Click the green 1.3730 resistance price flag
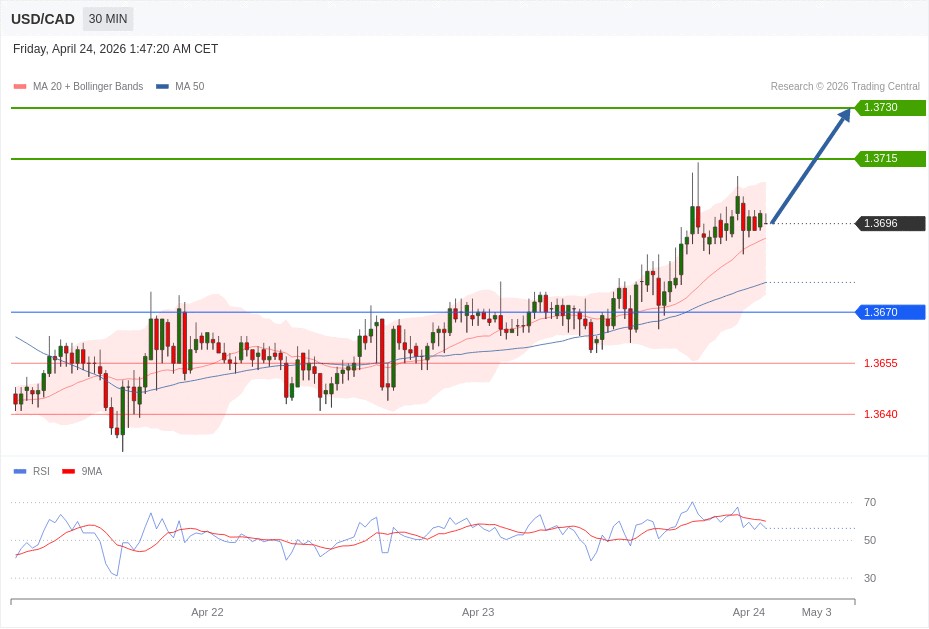 tap(888, 107)
